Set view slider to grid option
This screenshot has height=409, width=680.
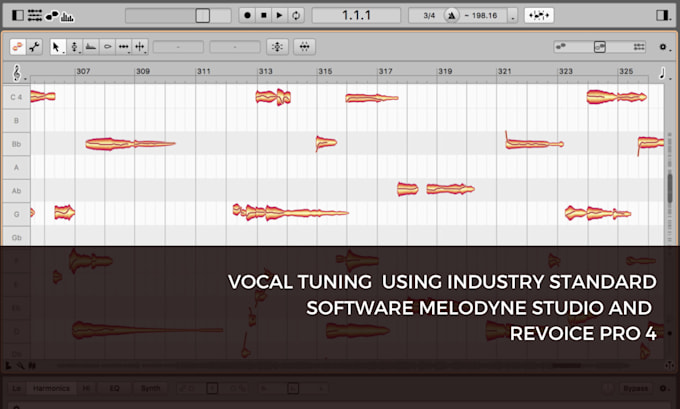(639, 46)
